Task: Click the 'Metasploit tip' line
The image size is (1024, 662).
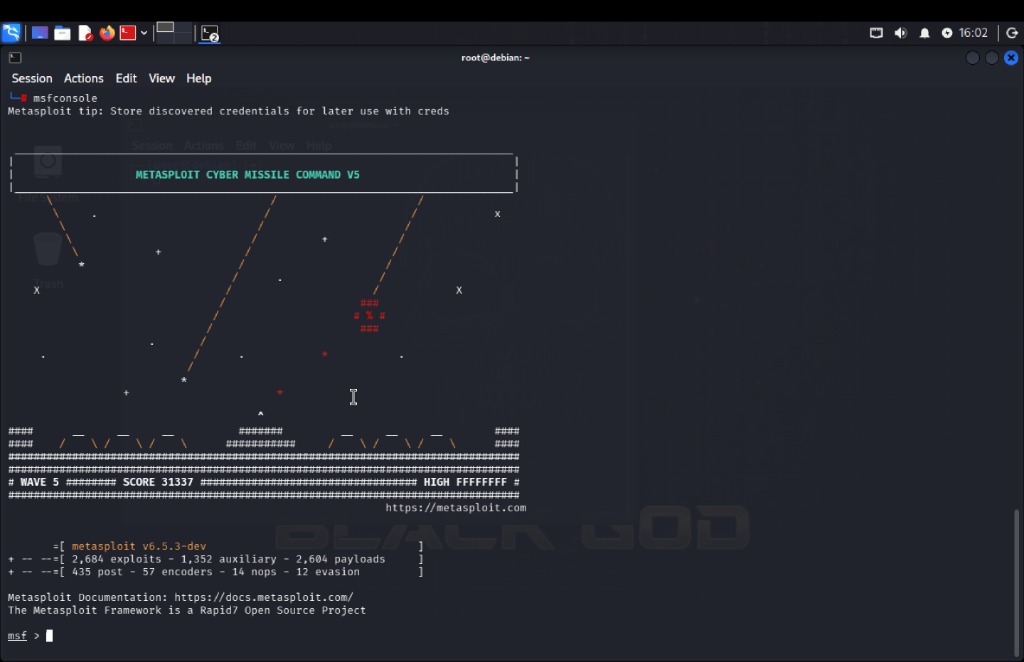Action: tap(229, 111)
